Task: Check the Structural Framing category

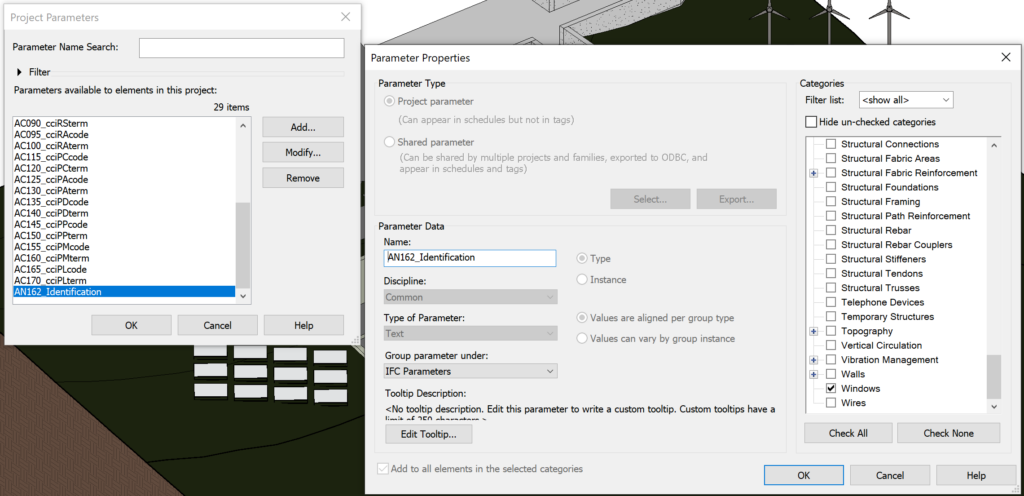Action: 831,202
